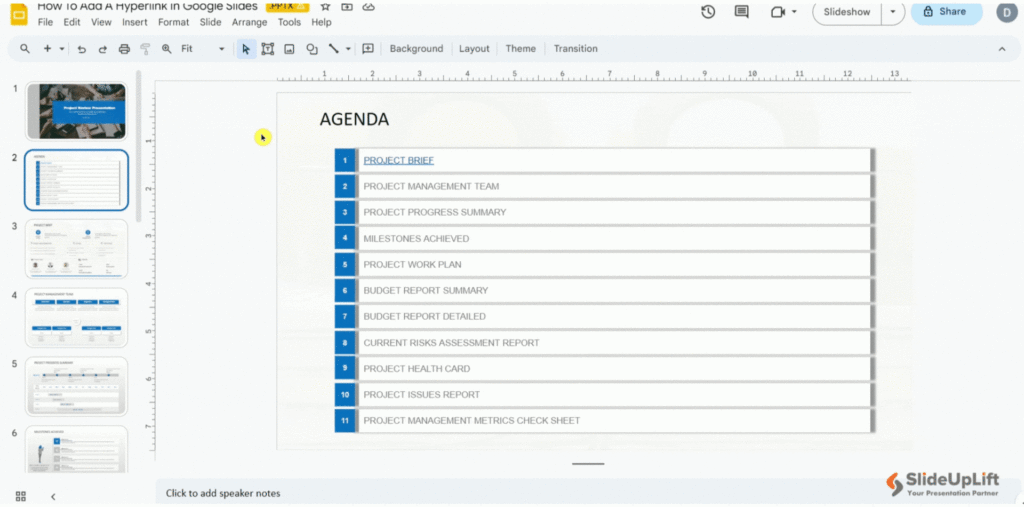Viewport: 1024px width, 507px height.
Task: Click the search menus magnifier icon
Action: pyautogui.click(x=25, y=48)
